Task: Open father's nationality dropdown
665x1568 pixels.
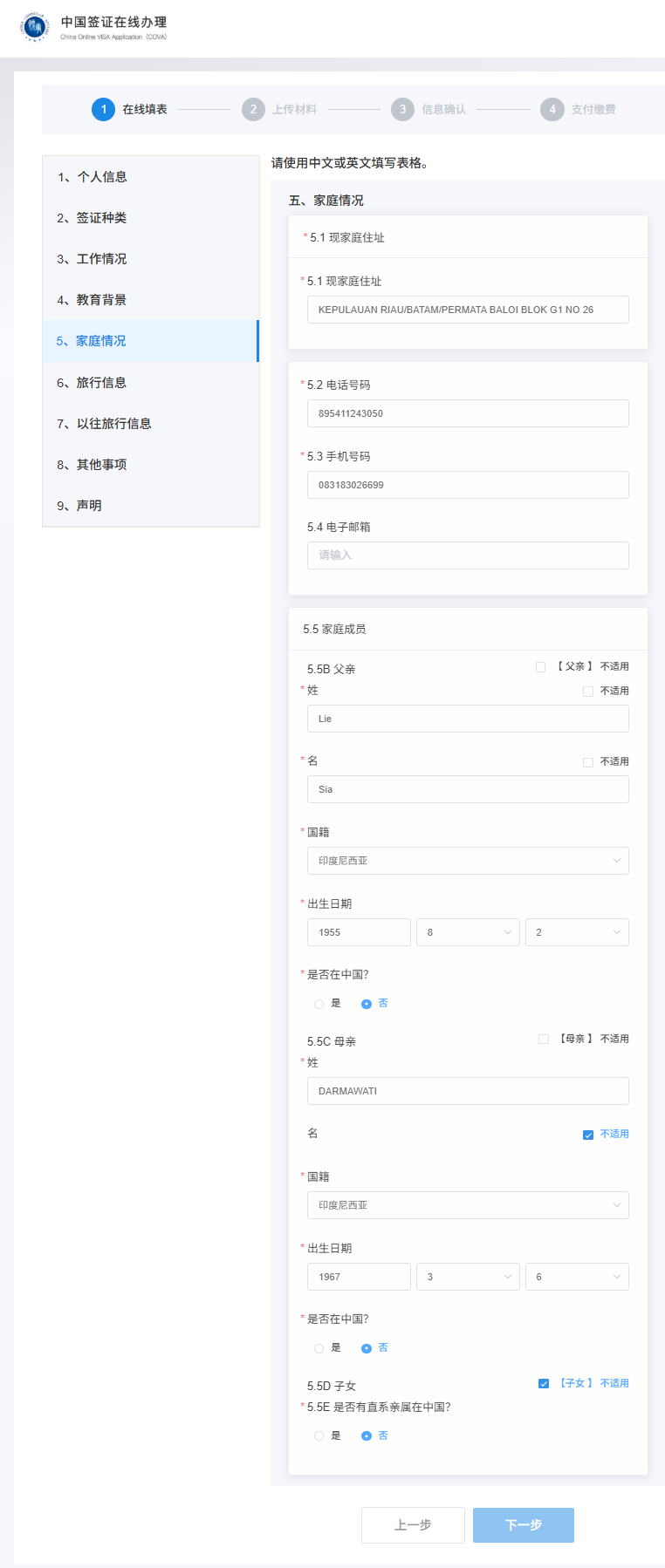Action: click(x=468, y=861)
